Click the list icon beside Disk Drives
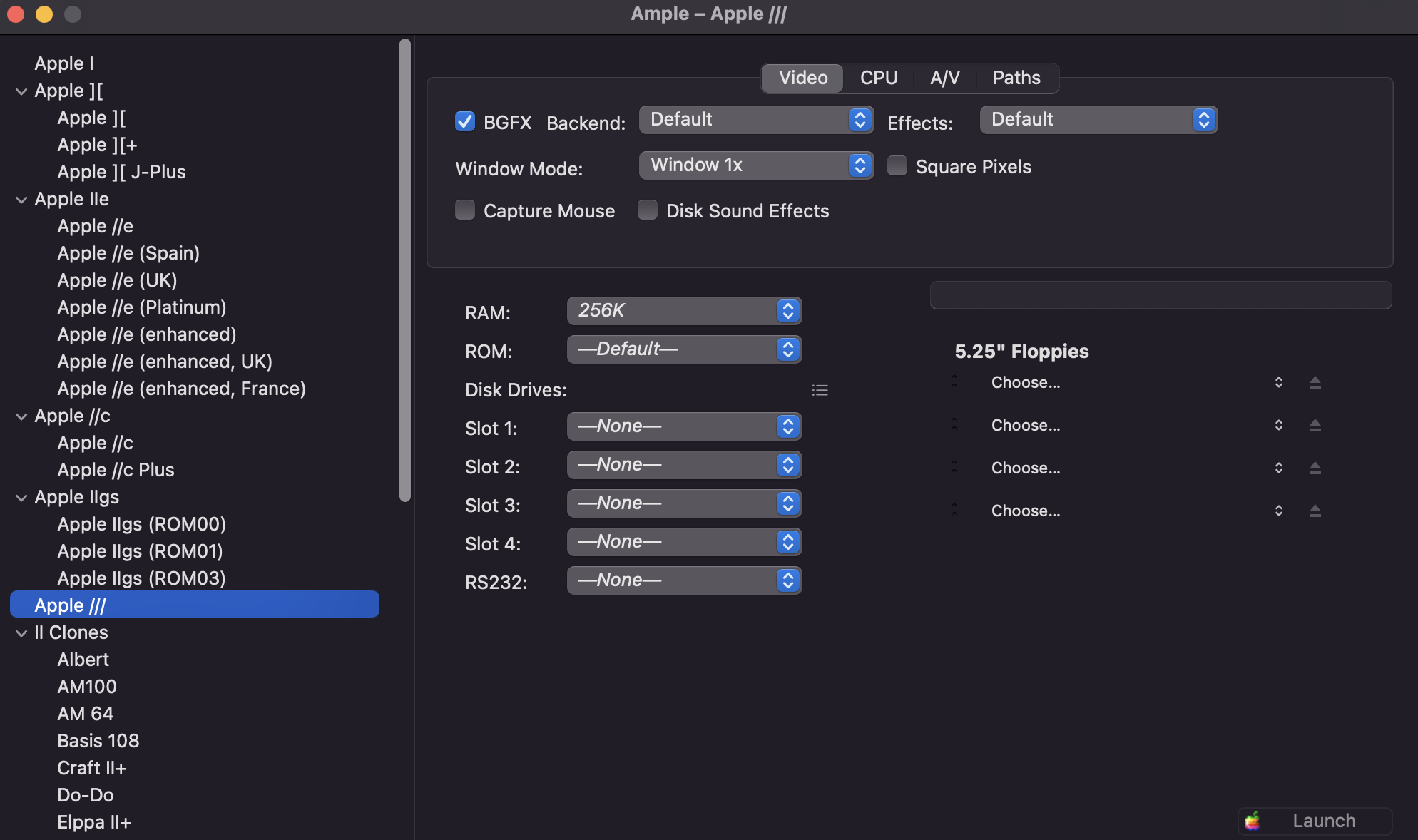The height and width of the screenshot is (840, 1418). click(x=820, y=390)
